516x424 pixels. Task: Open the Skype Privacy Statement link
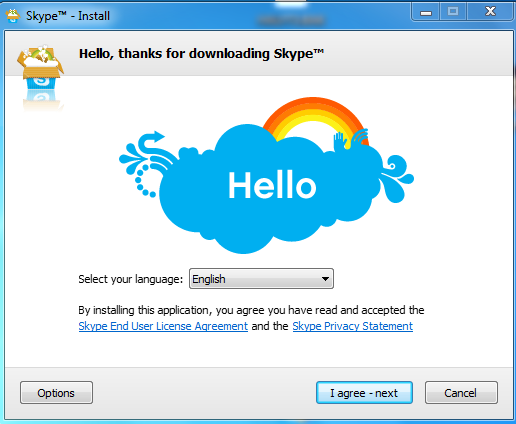click(353, 326)
